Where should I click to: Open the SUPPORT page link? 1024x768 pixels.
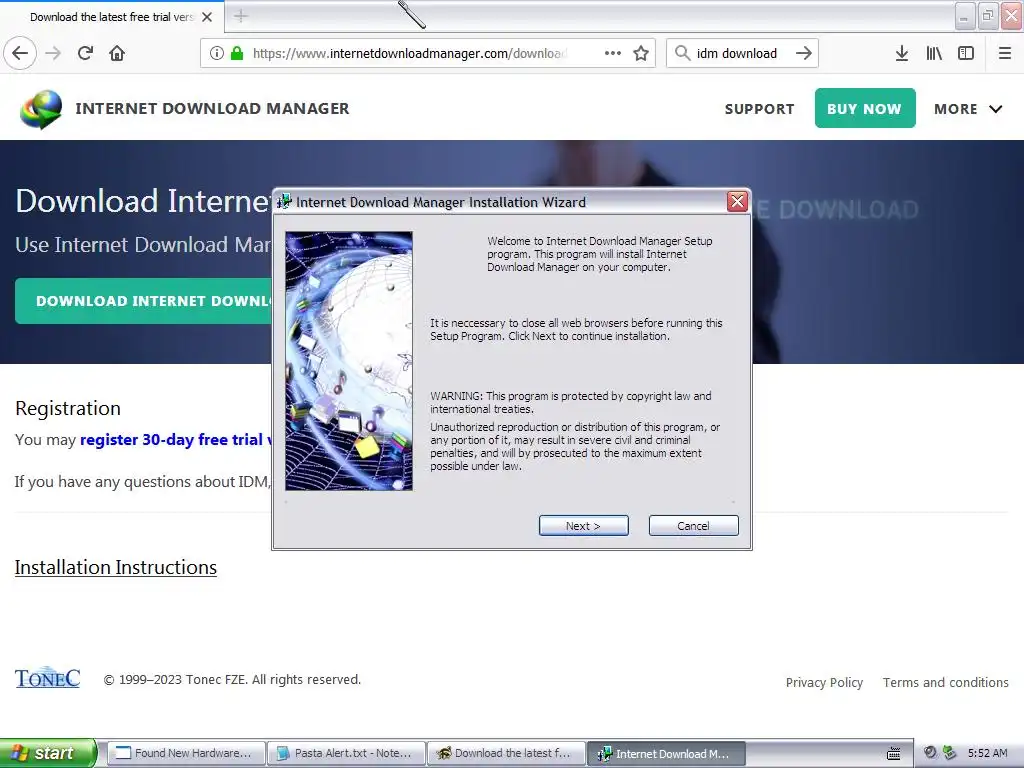pos(760,109)
